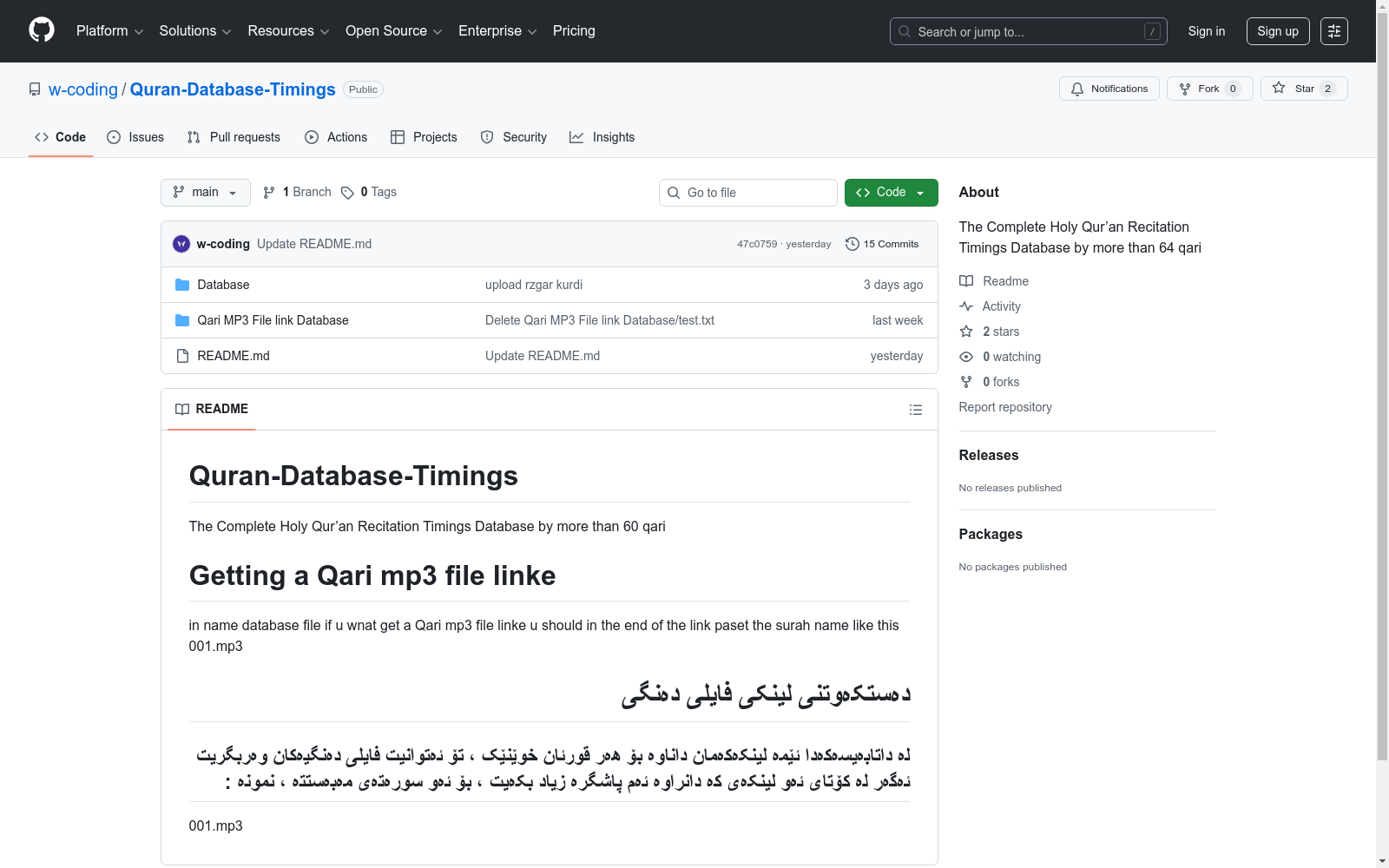Click the w-coding avatar in commit row

coord(181,244)
